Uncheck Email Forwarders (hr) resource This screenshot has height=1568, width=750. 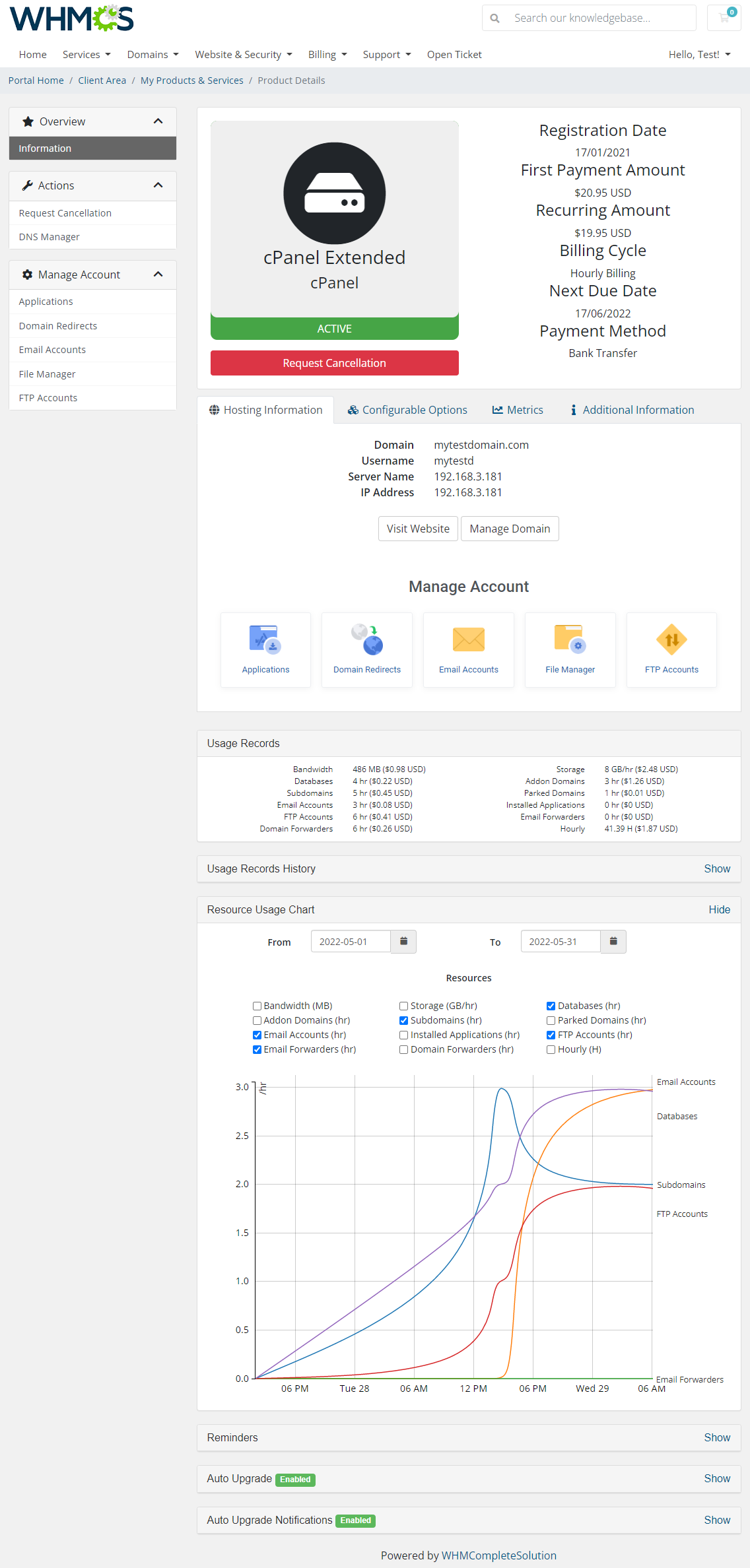point(257,1050)
